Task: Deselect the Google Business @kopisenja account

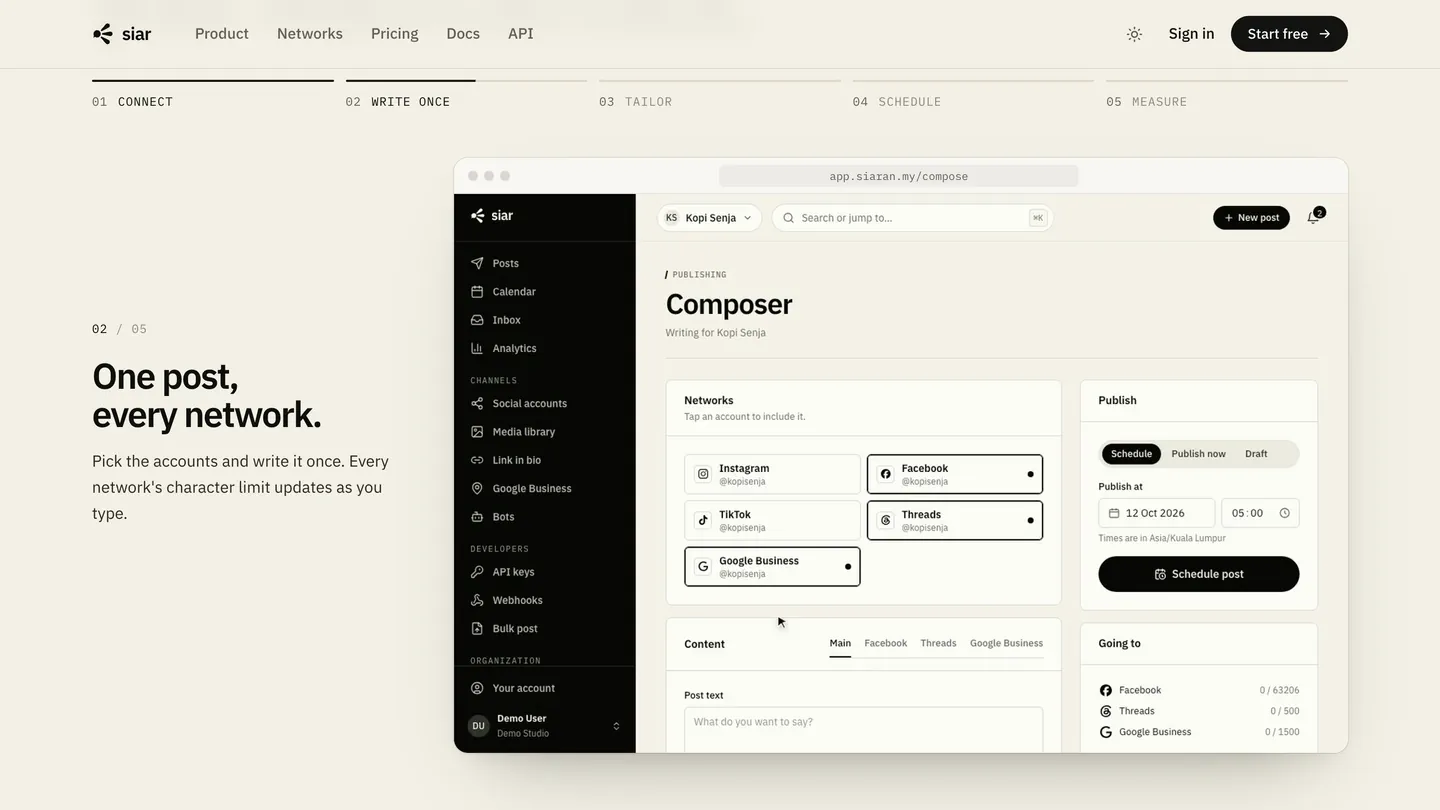Action: (x=772, y=567)
